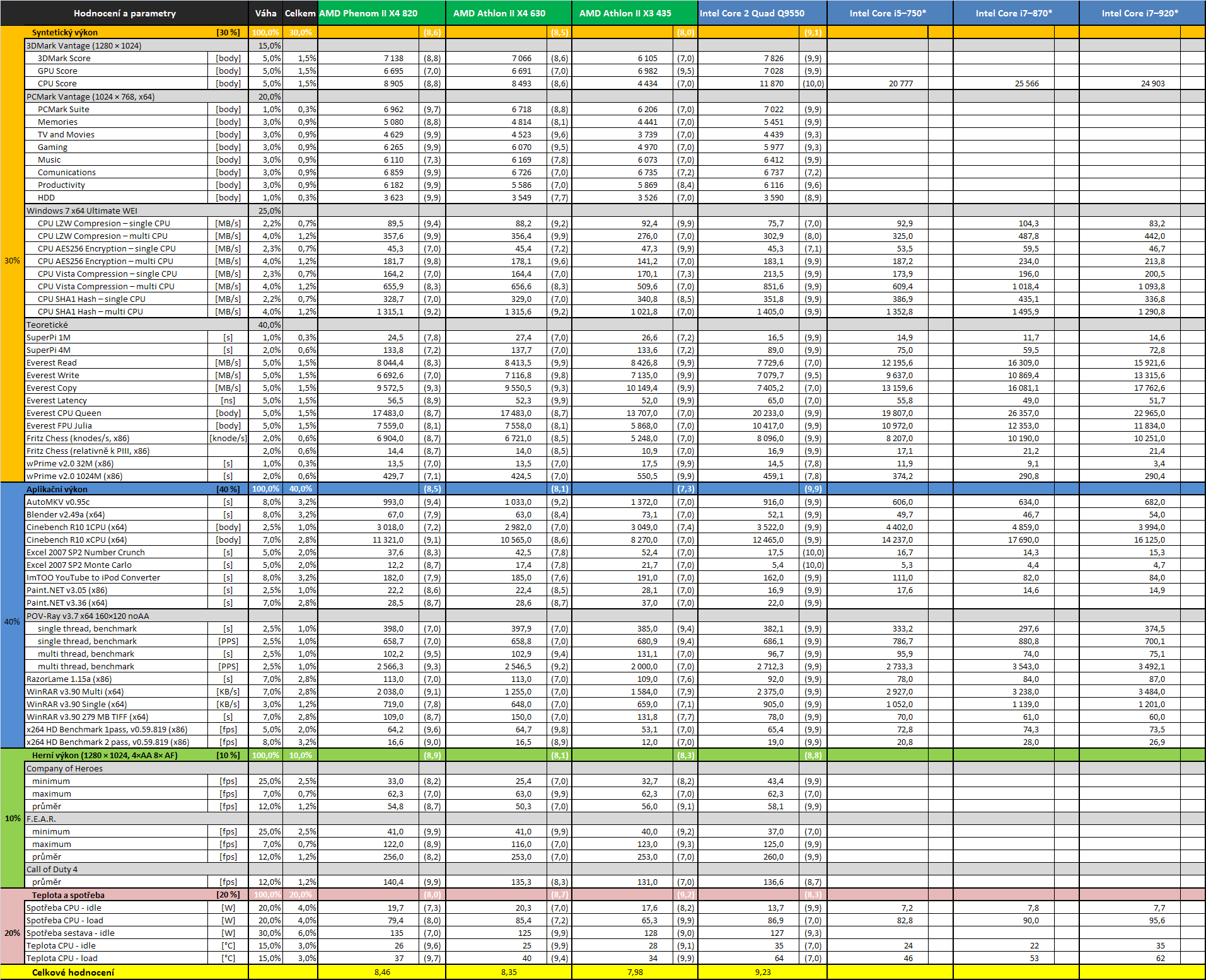Click 'WinRAR v3.90 Multi (x64)' row label

75,691
